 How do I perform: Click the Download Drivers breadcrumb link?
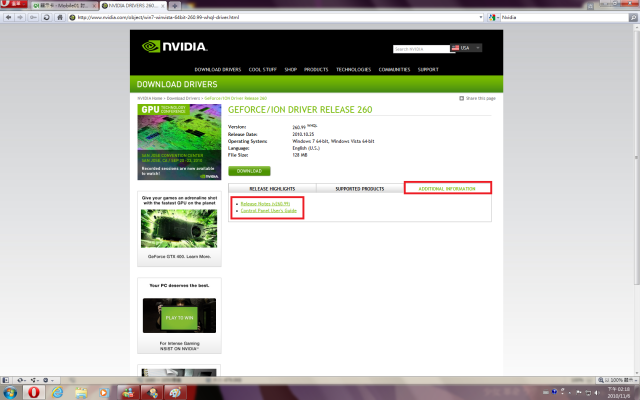(183, 98)
